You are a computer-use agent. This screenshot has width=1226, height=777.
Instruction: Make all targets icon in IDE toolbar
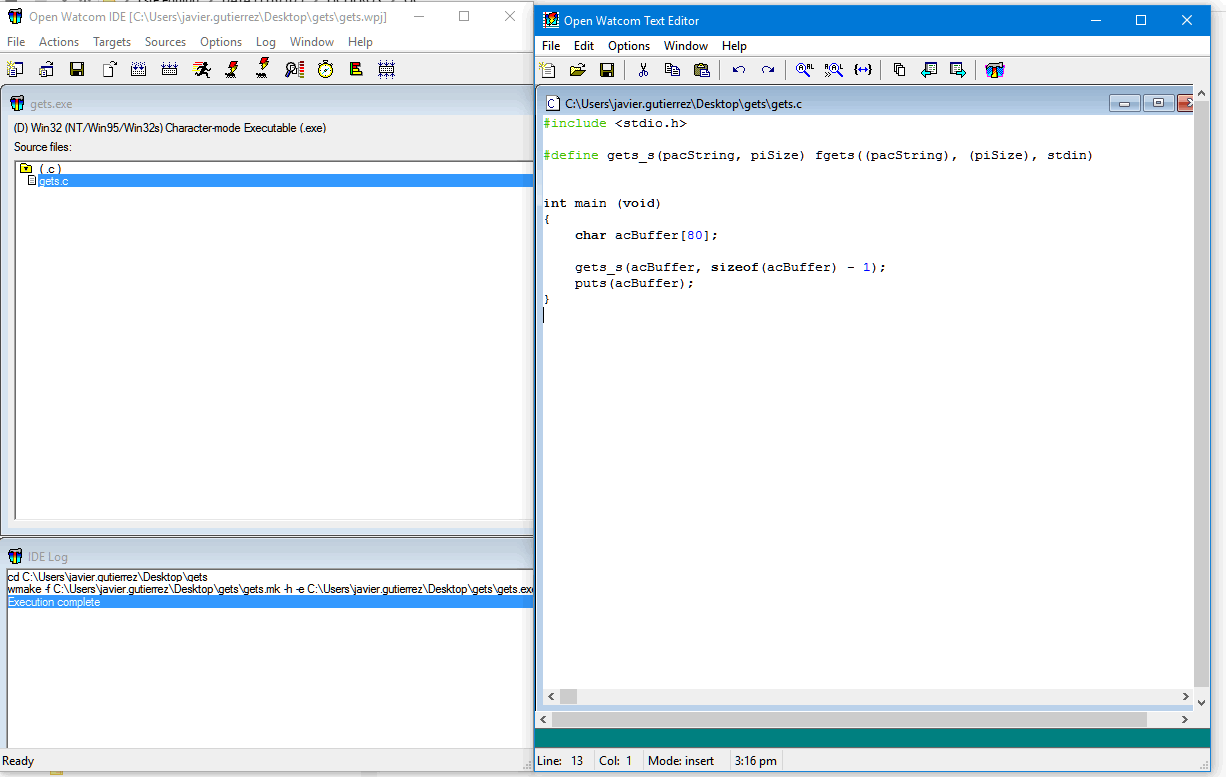click(x=170, y=69)
